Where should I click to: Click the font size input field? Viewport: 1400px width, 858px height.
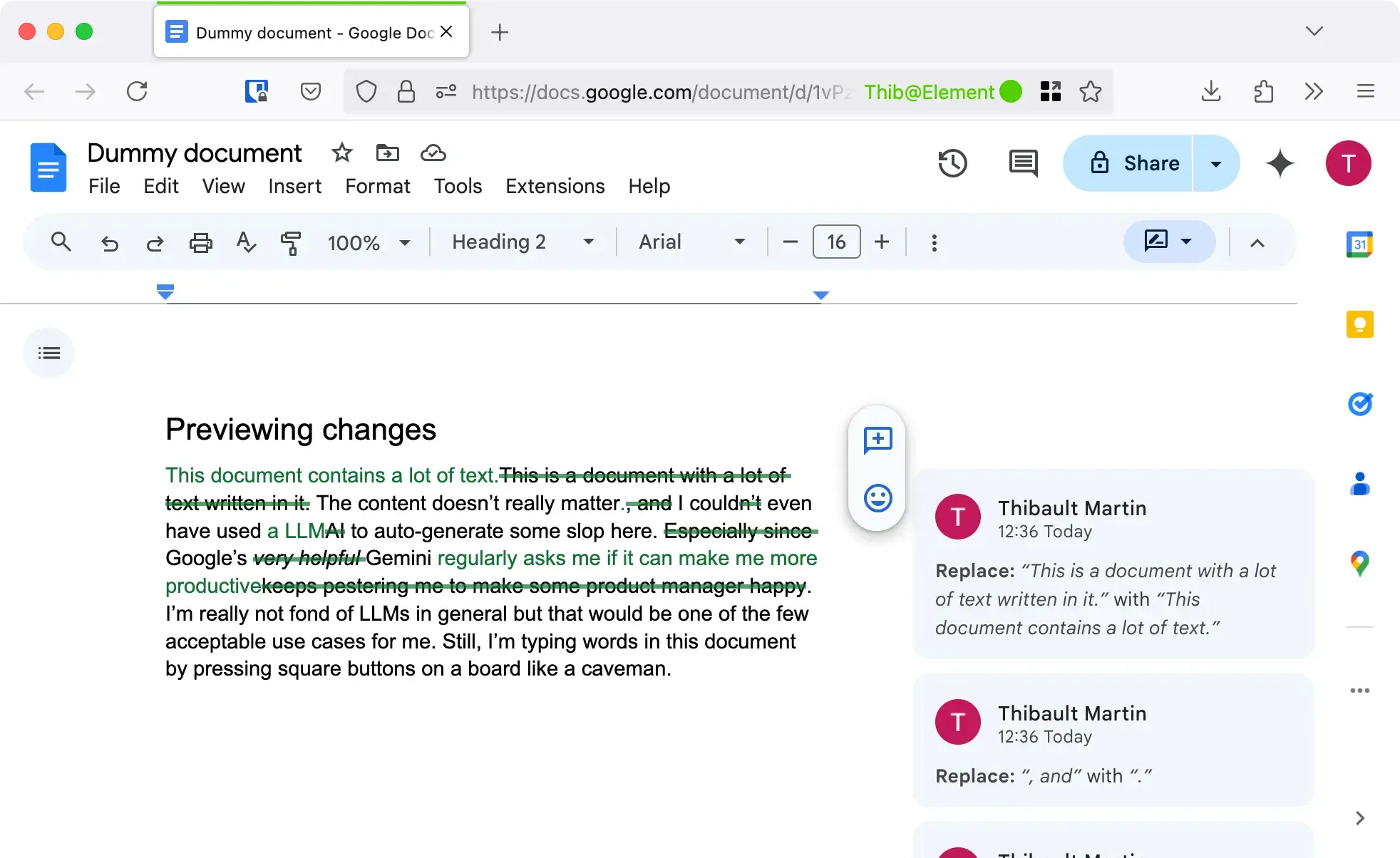point(836,242)
